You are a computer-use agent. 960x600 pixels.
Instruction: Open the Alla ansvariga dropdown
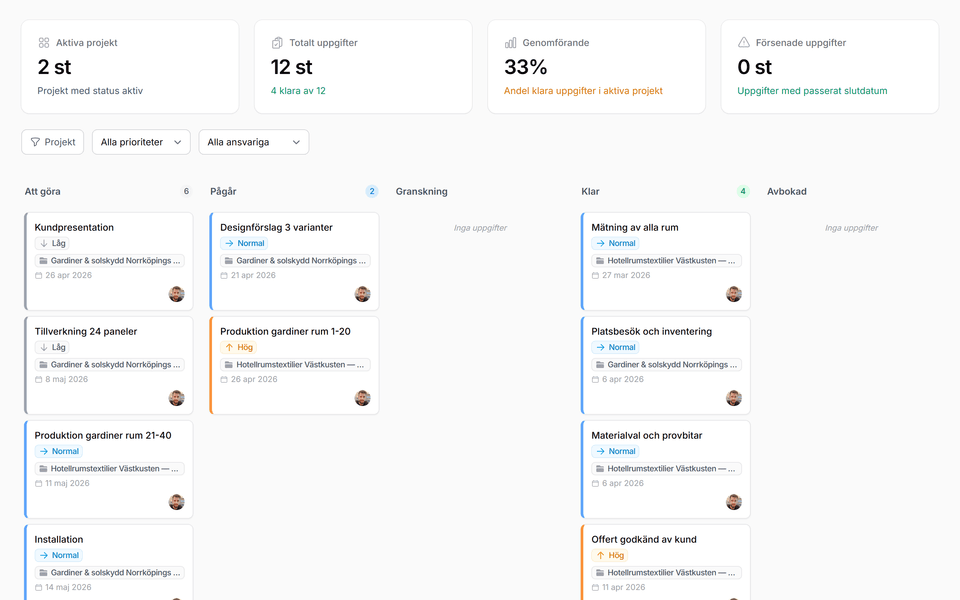pos(253,142)
